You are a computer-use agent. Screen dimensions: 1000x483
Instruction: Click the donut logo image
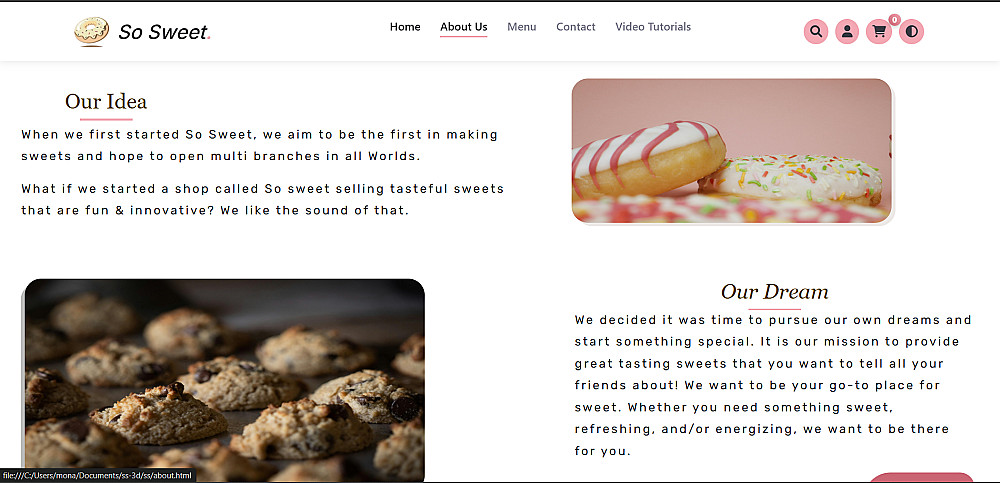point(91,32)
